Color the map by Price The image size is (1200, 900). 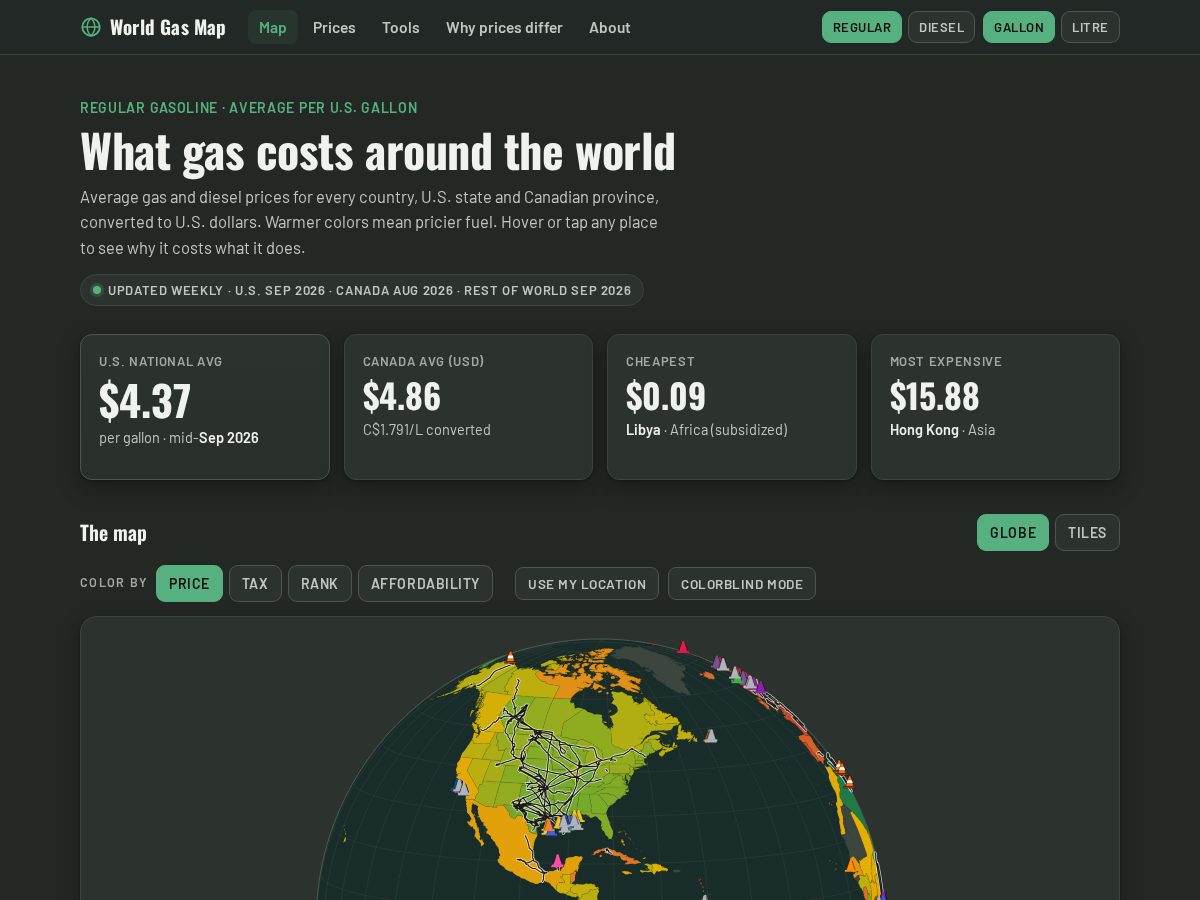(x=189, y=584)
